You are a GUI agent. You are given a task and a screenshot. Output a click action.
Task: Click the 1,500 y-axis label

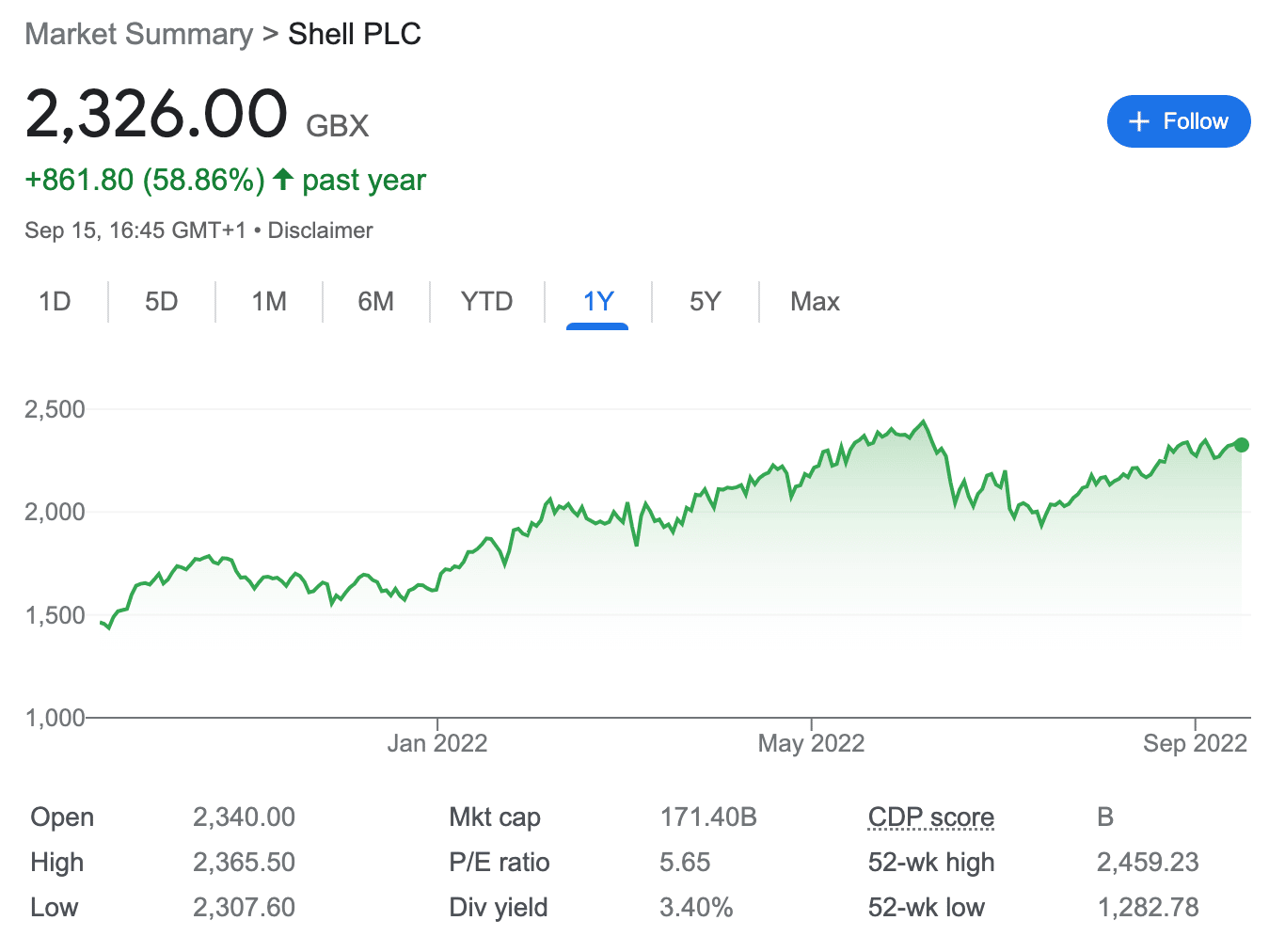click(55, 616)
